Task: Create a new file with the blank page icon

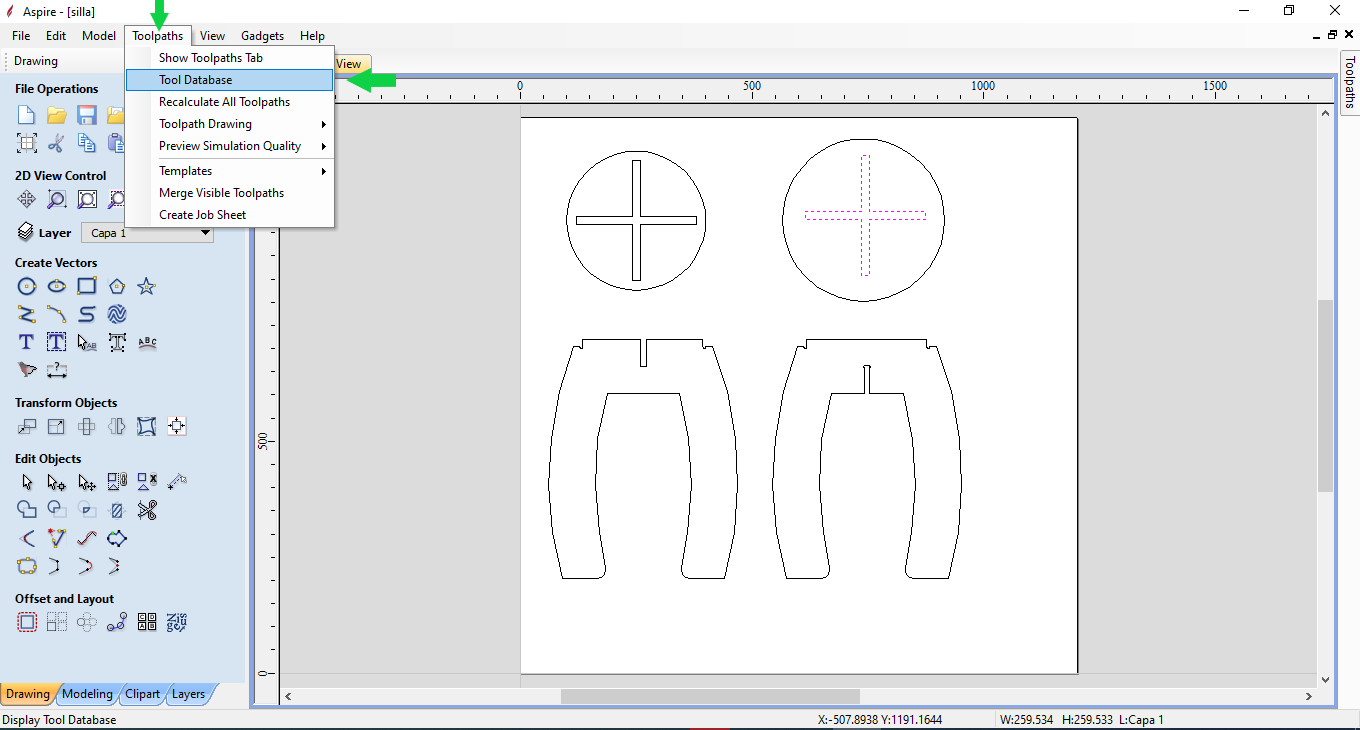Action: 27,115
